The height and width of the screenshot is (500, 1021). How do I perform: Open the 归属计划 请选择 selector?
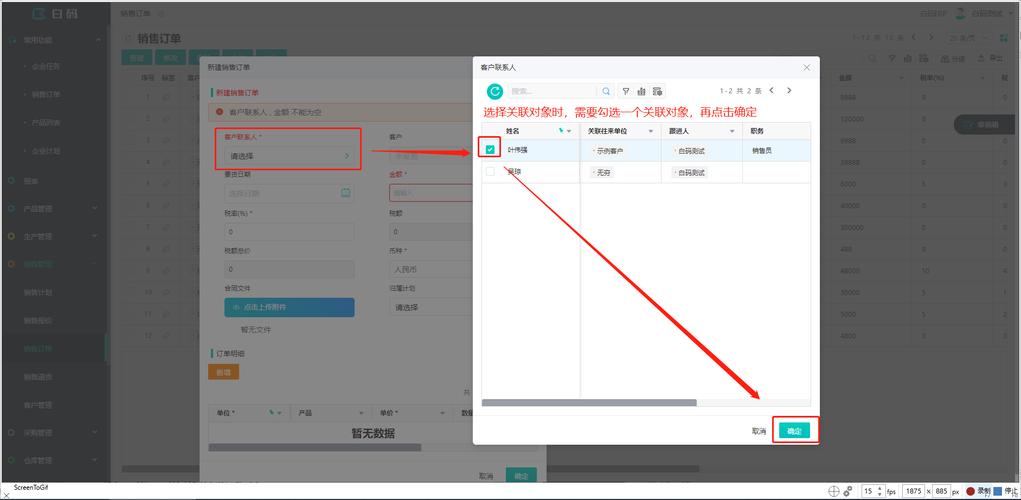click(x=431, y=307)
